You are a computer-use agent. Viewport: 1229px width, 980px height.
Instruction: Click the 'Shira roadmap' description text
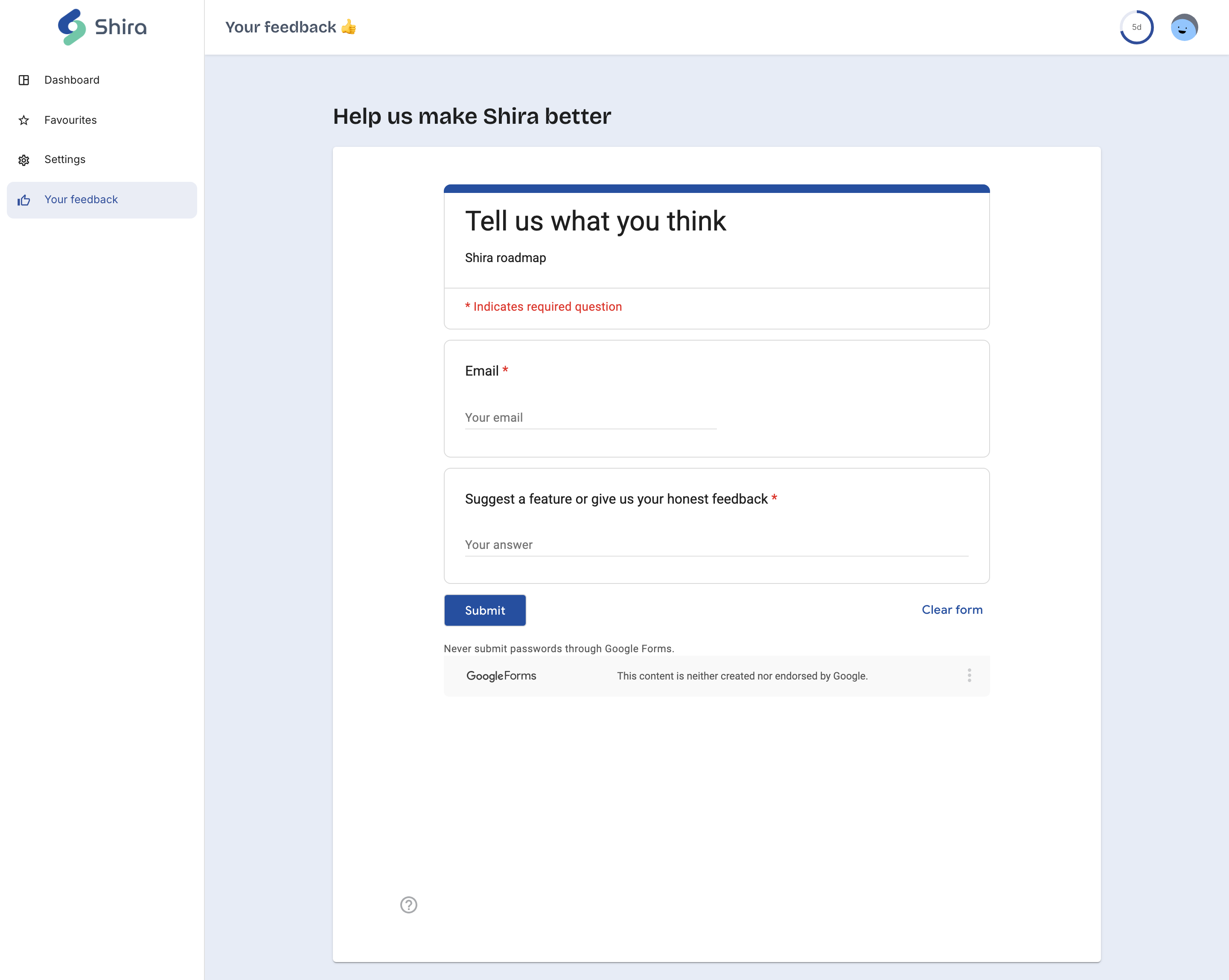(505, 258)
